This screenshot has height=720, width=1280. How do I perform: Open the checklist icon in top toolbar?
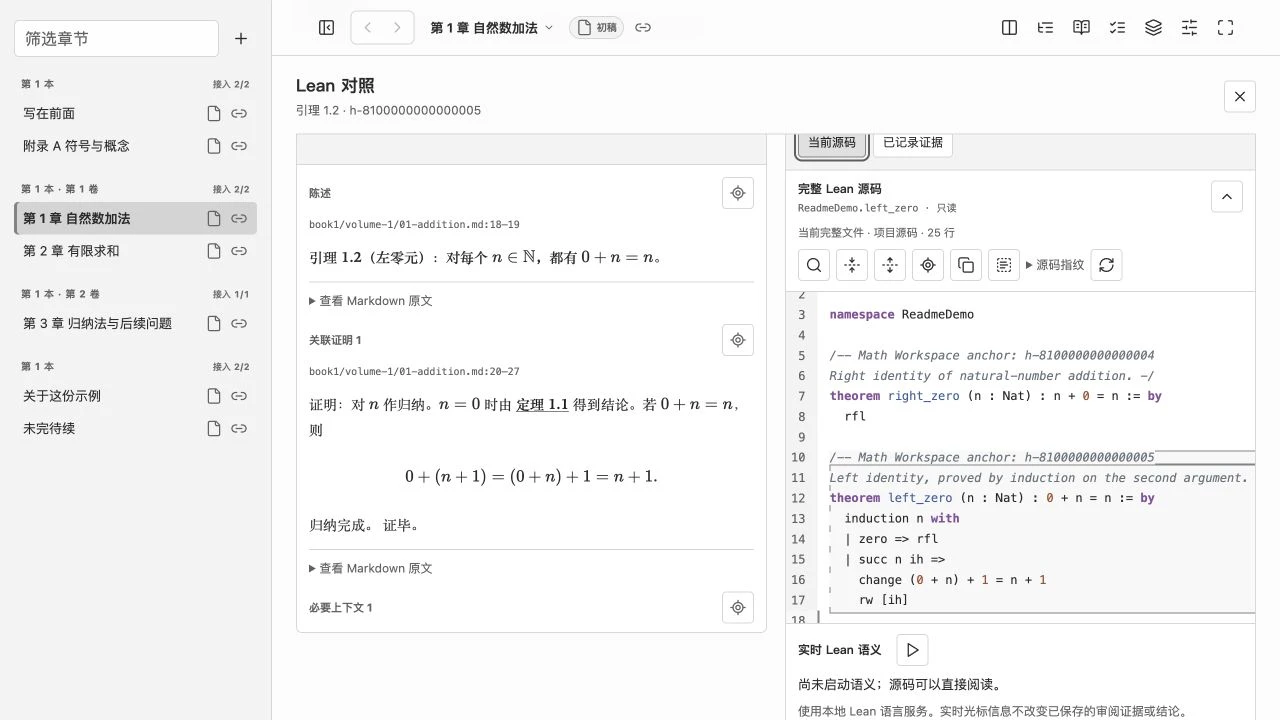point(1117,28)
